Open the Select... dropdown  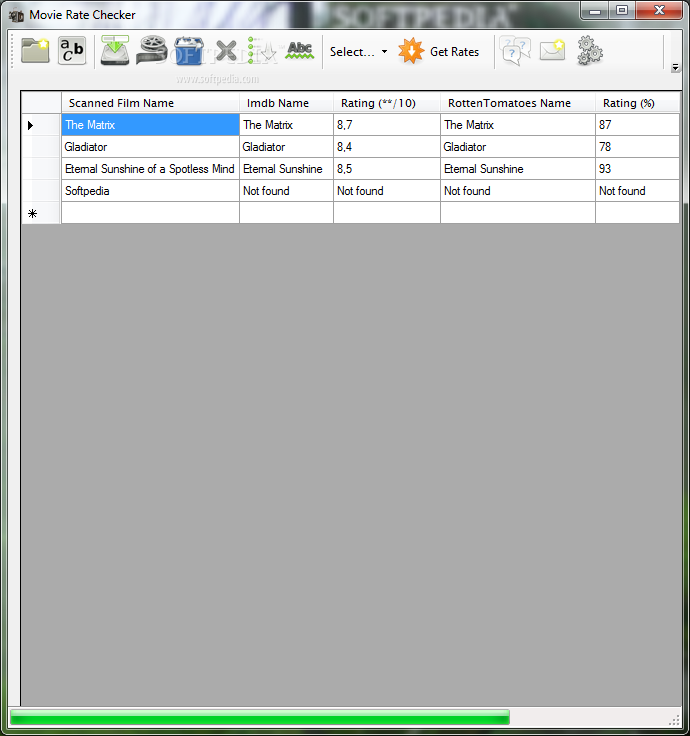click(358, 52)
